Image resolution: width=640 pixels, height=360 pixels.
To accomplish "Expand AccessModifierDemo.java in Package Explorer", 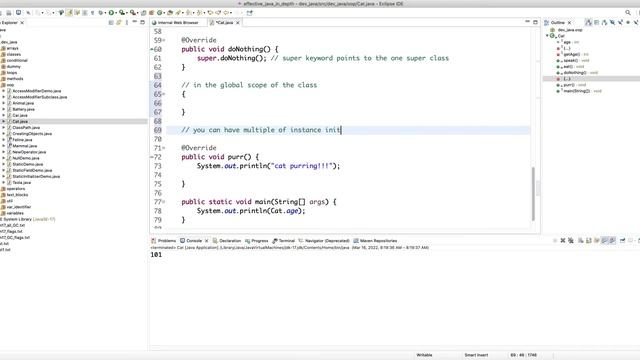I will (4, 91).
